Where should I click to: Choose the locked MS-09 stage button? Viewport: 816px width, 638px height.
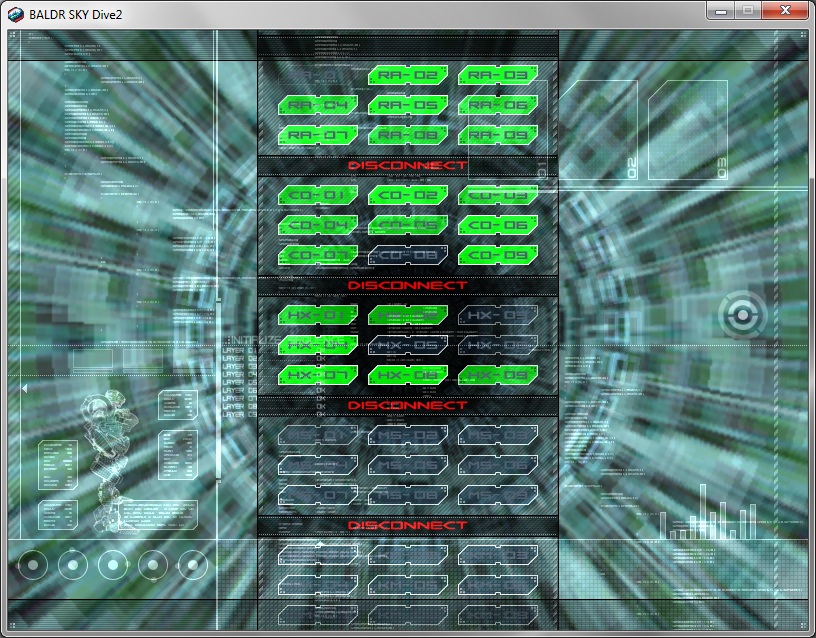point(498,495)
